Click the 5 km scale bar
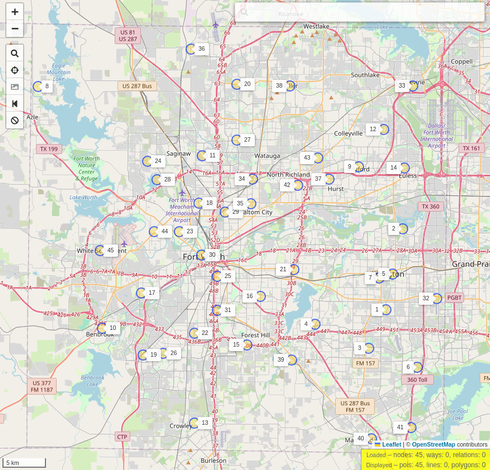Viewport: 490px width, 470px height. click(x=24, y=462)
